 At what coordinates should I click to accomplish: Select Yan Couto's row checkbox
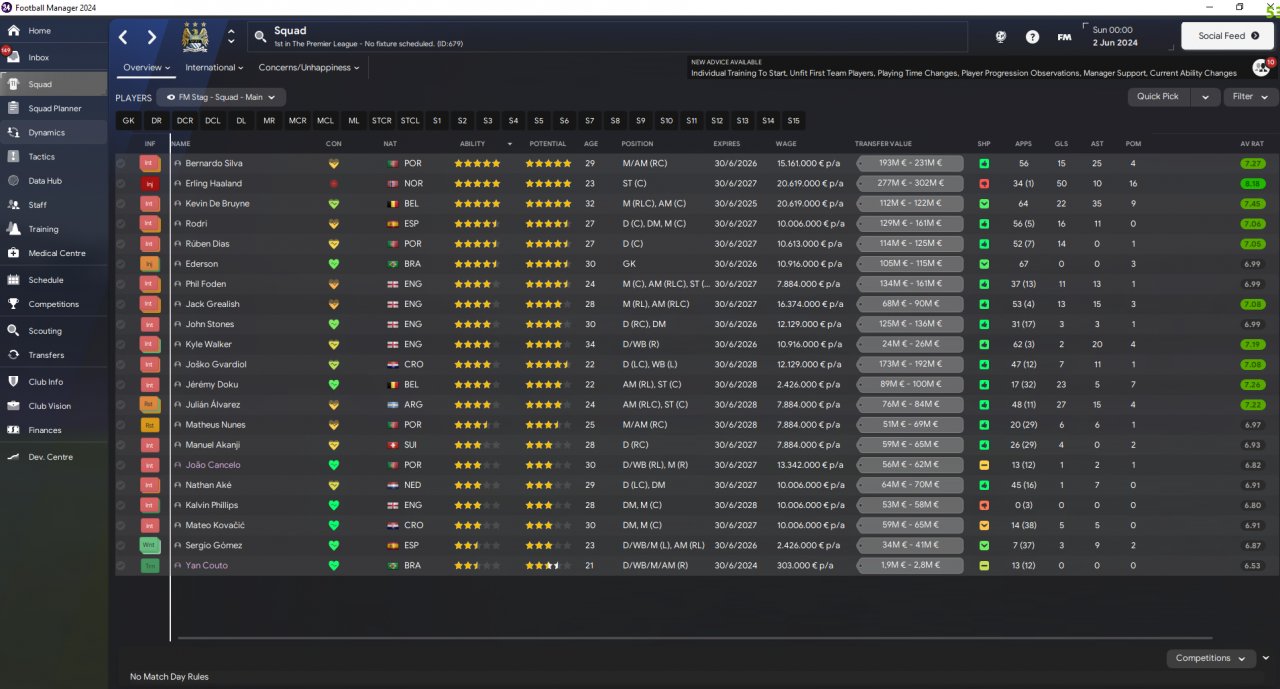point(121,566)
